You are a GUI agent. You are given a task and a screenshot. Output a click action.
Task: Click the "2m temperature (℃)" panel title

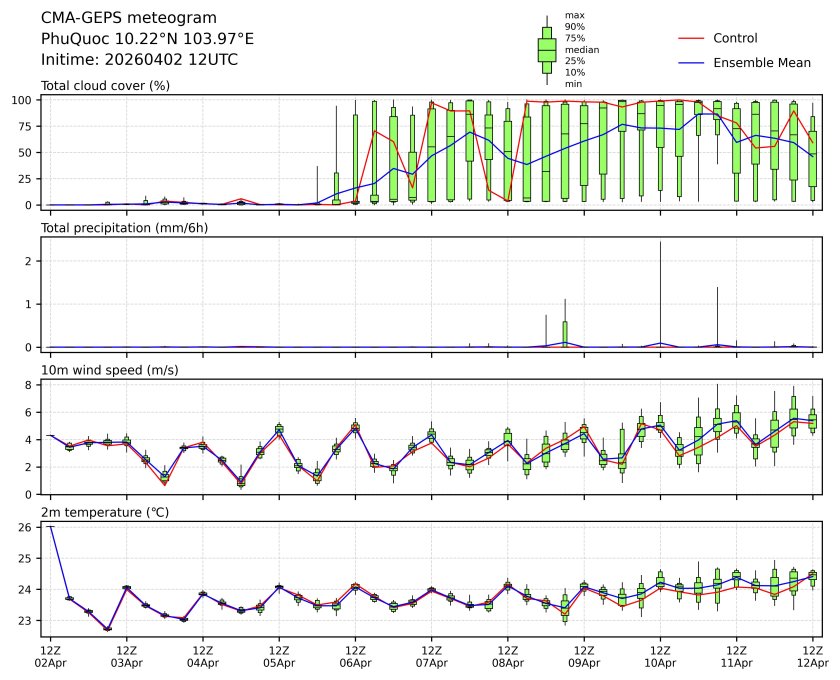pos(109,512)
